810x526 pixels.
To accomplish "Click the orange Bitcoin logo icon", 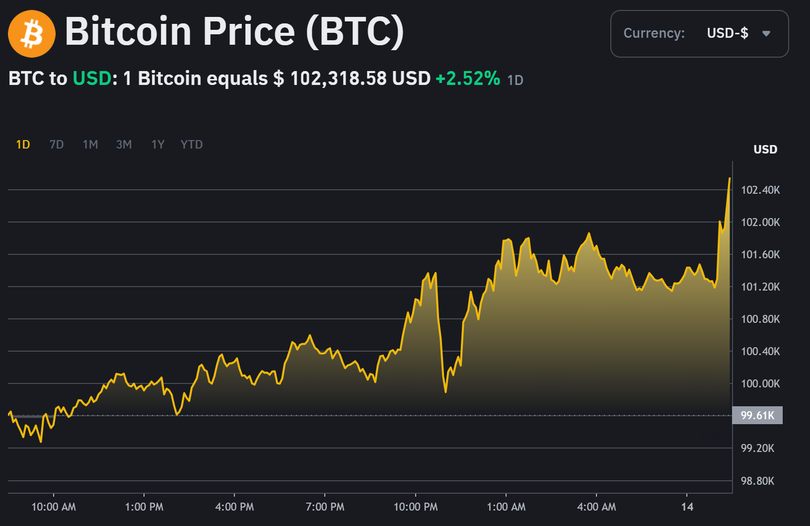I will click(x=31, y=33).
